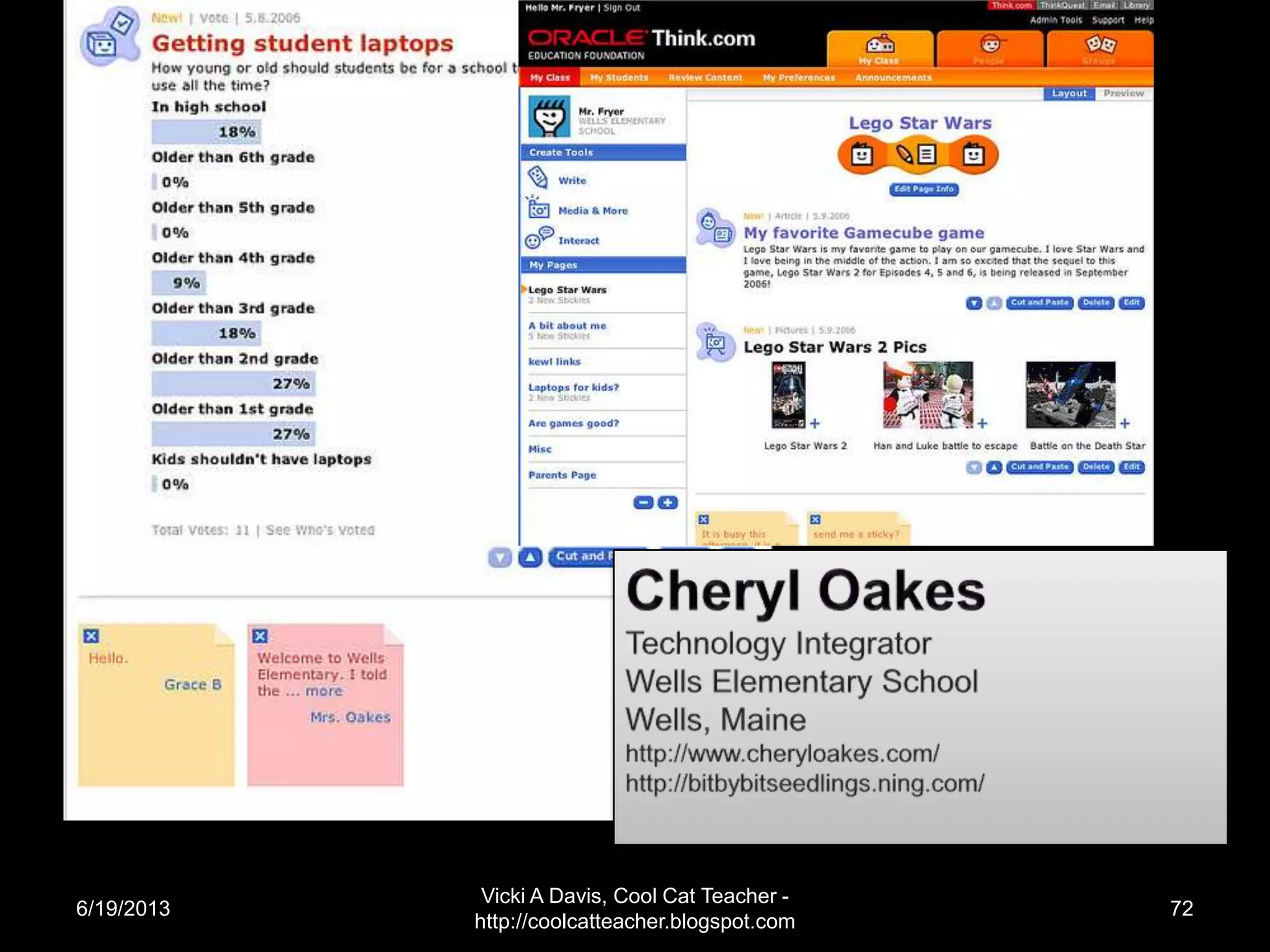
Task: Click right layout block in Lego Star Wars header
Action: click(x=973, y=155)
